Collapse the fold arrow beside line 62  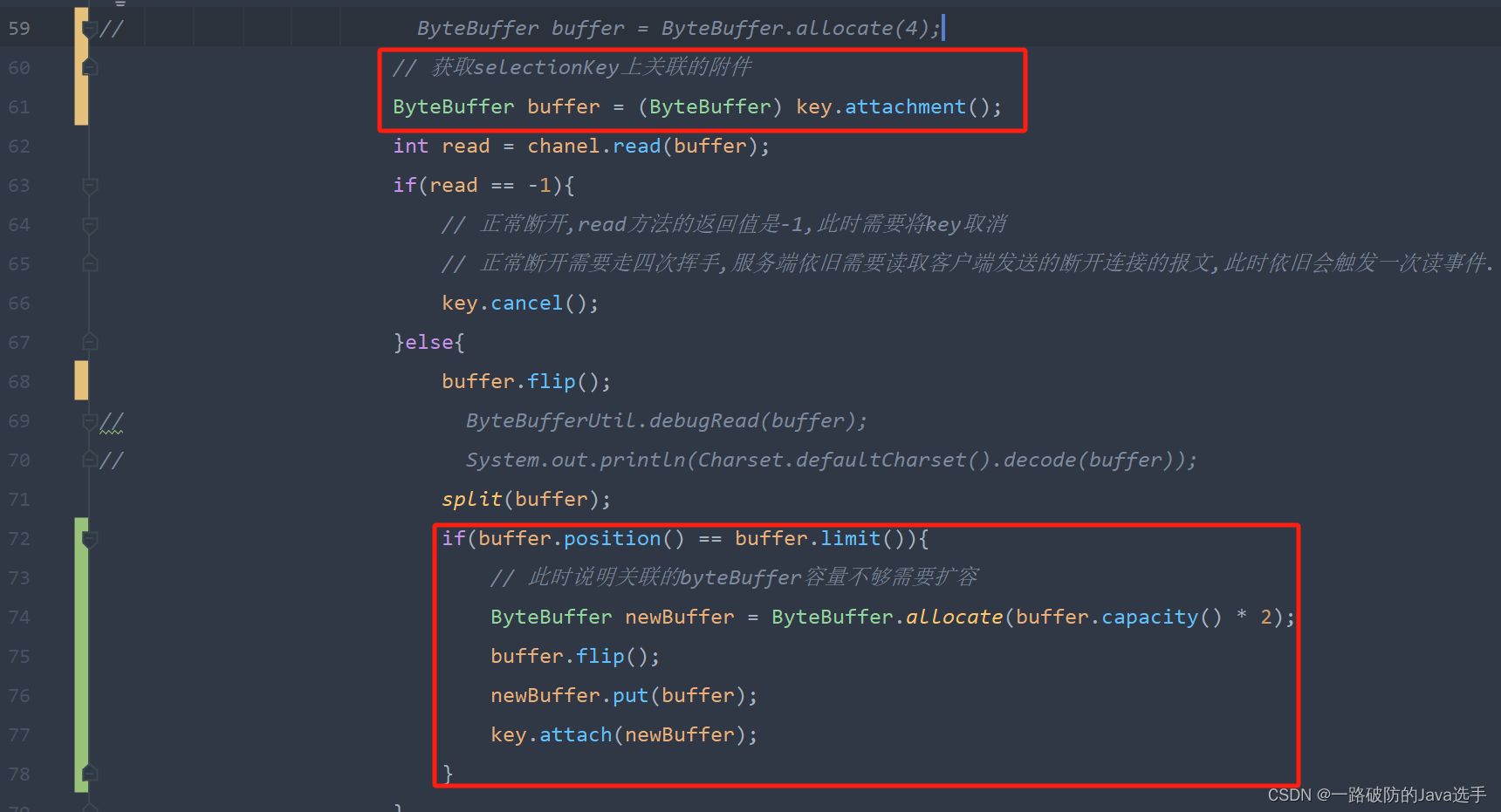point(89,146)
